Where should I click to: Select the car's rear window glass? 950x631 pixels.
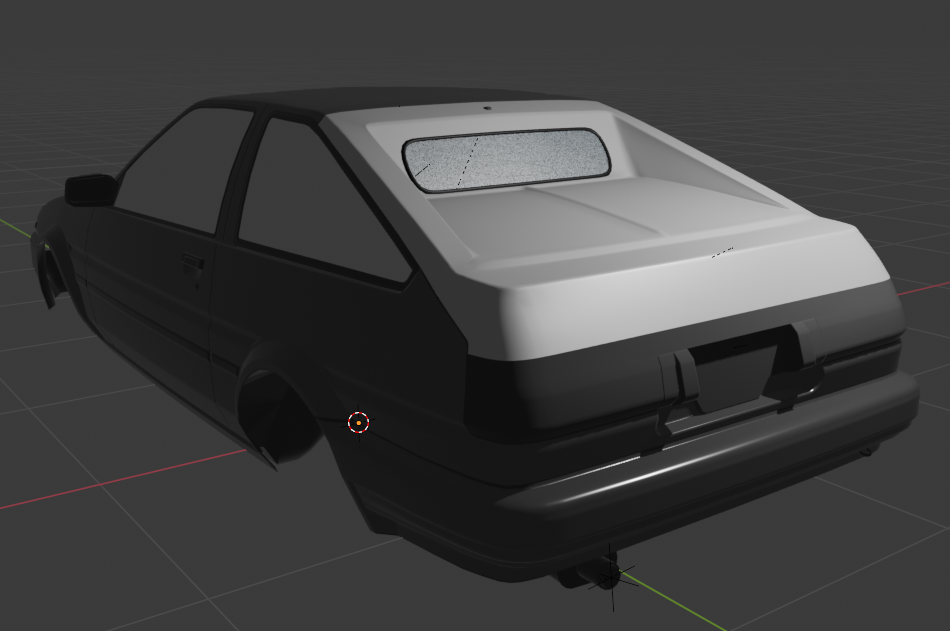pos(507,160)
